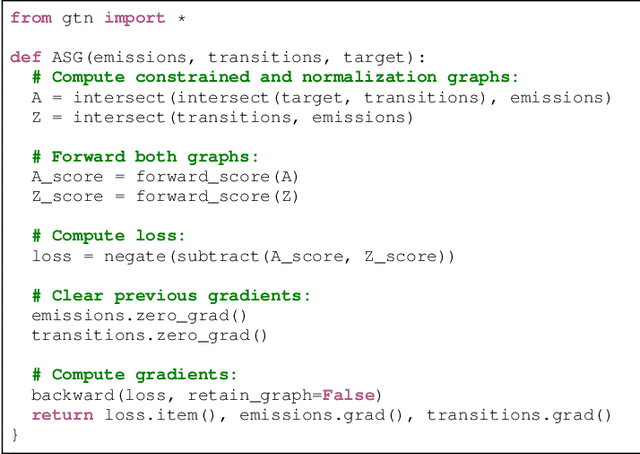Viewport: 640px width, 454px height.
Task: Click the variable Z being assigned an intersect
Action: coord(36,117)
